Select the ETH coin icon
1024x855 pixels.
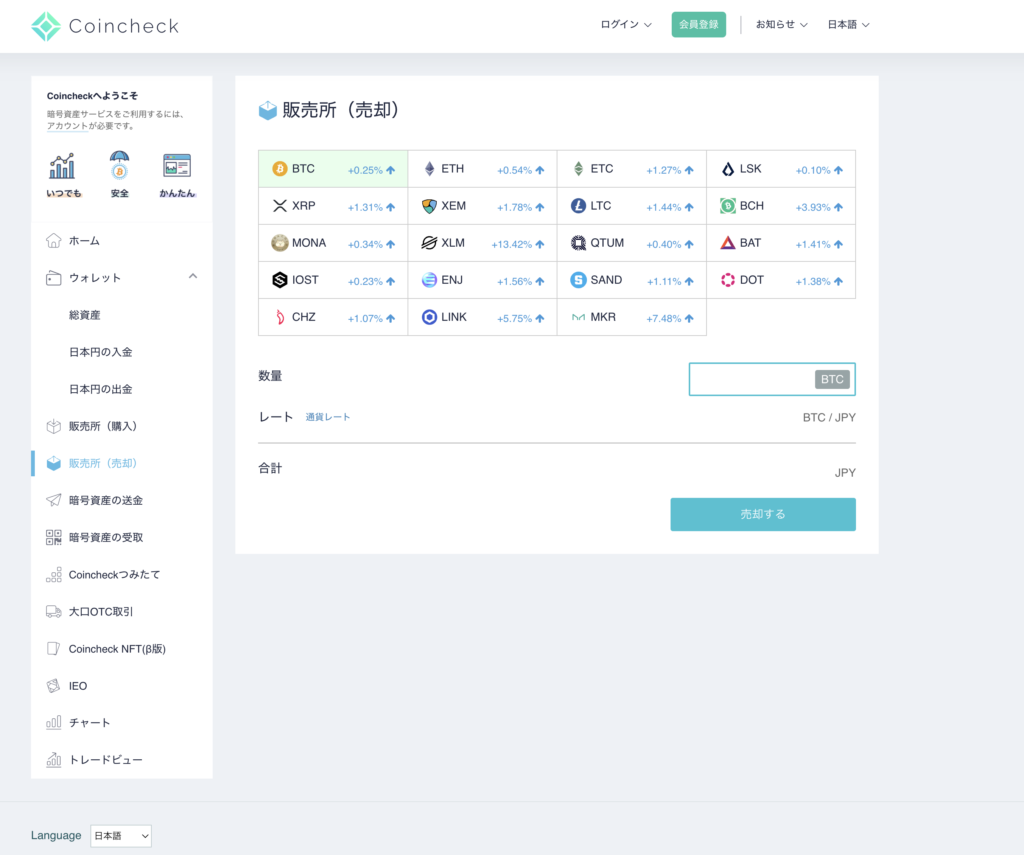click(x=429, y=169)
